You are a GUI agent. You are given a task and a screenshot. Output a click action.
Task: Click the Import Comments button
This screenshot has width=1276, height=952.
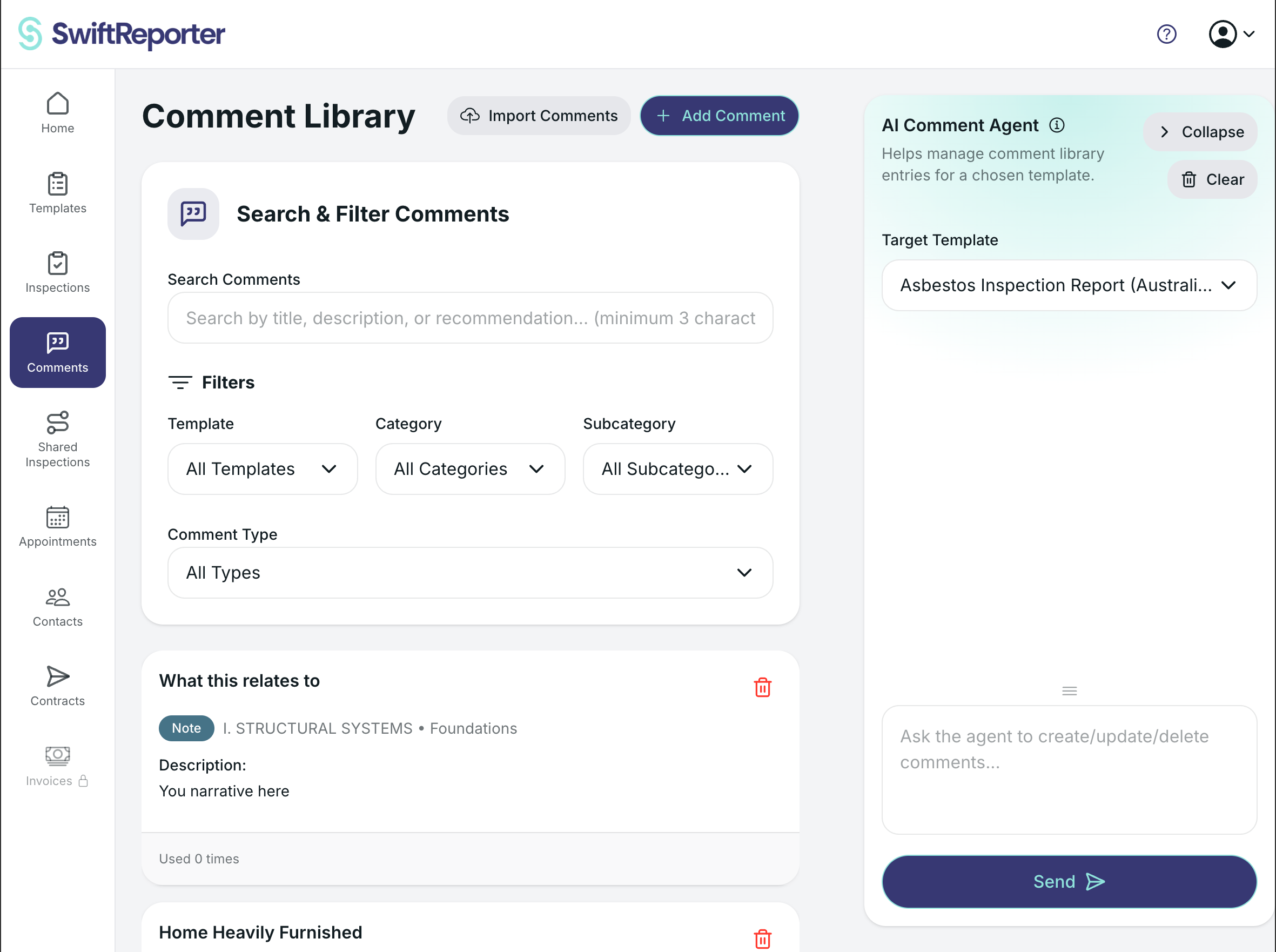539,116
